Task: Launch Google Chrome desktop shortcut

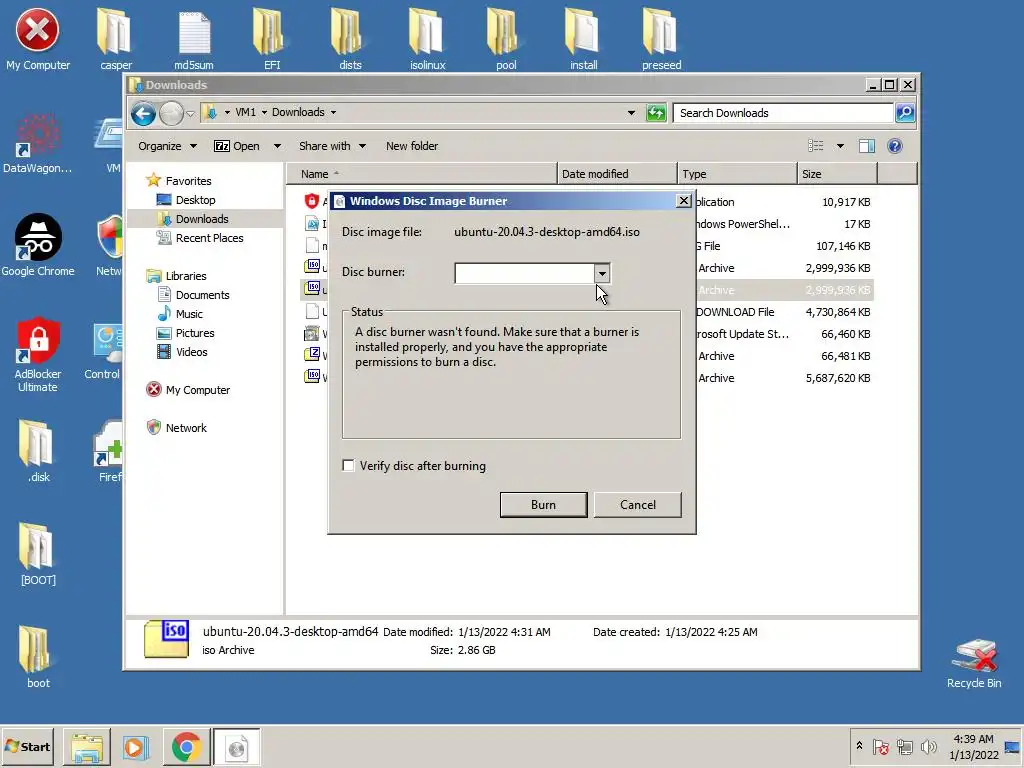Action: (x=37, y=245)
